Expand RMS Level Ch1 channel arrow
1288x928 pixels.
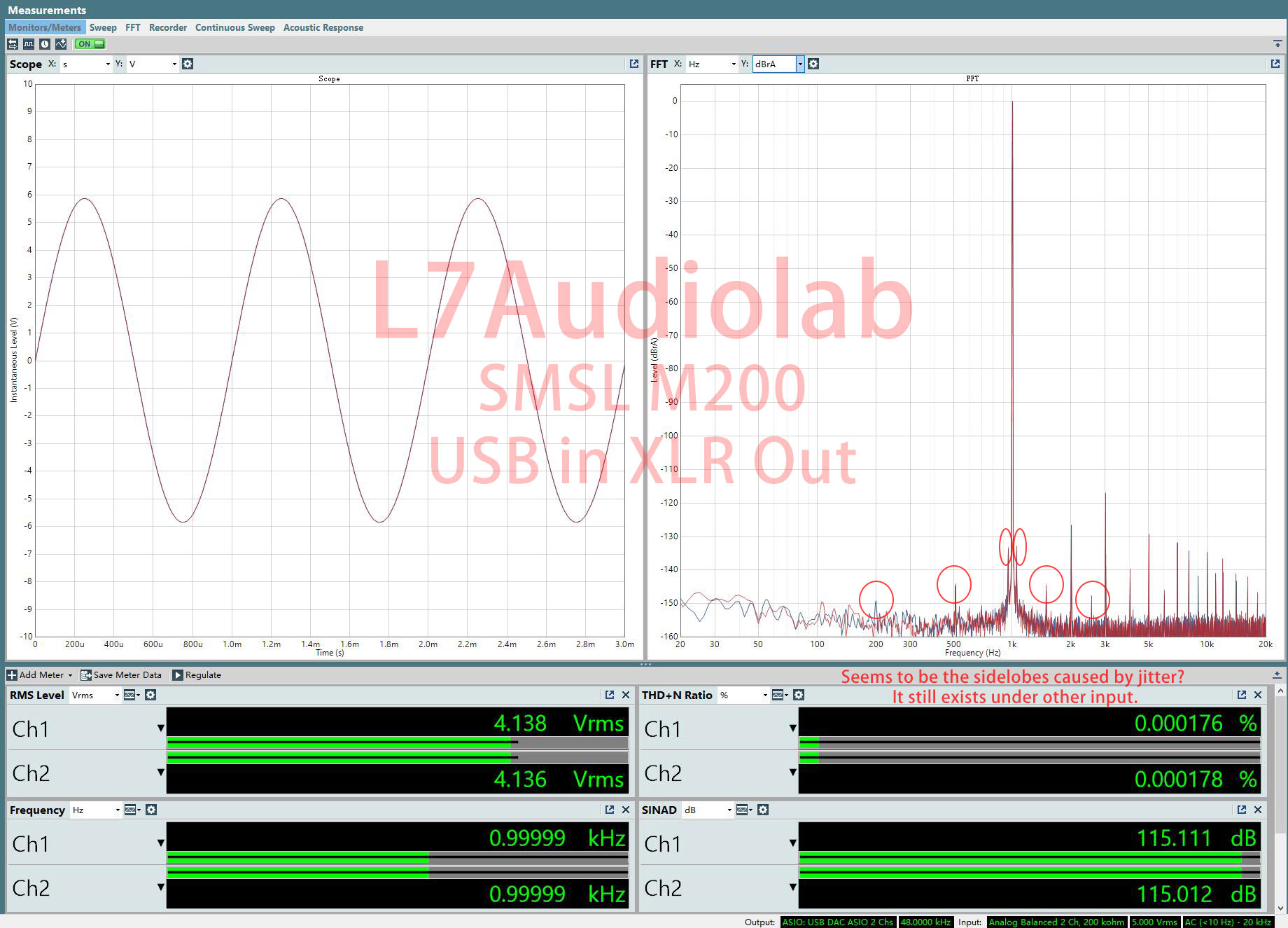coord(161,728)
